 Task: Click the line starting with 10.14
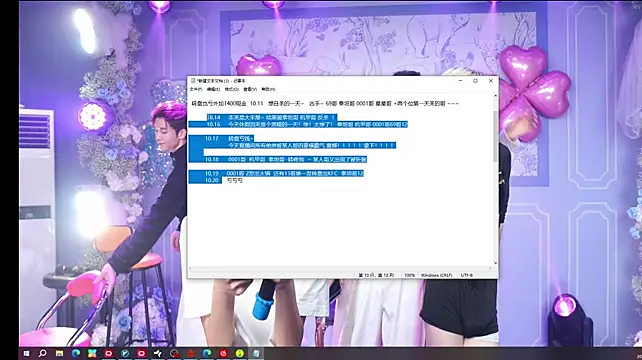click(x=272, y=117)
